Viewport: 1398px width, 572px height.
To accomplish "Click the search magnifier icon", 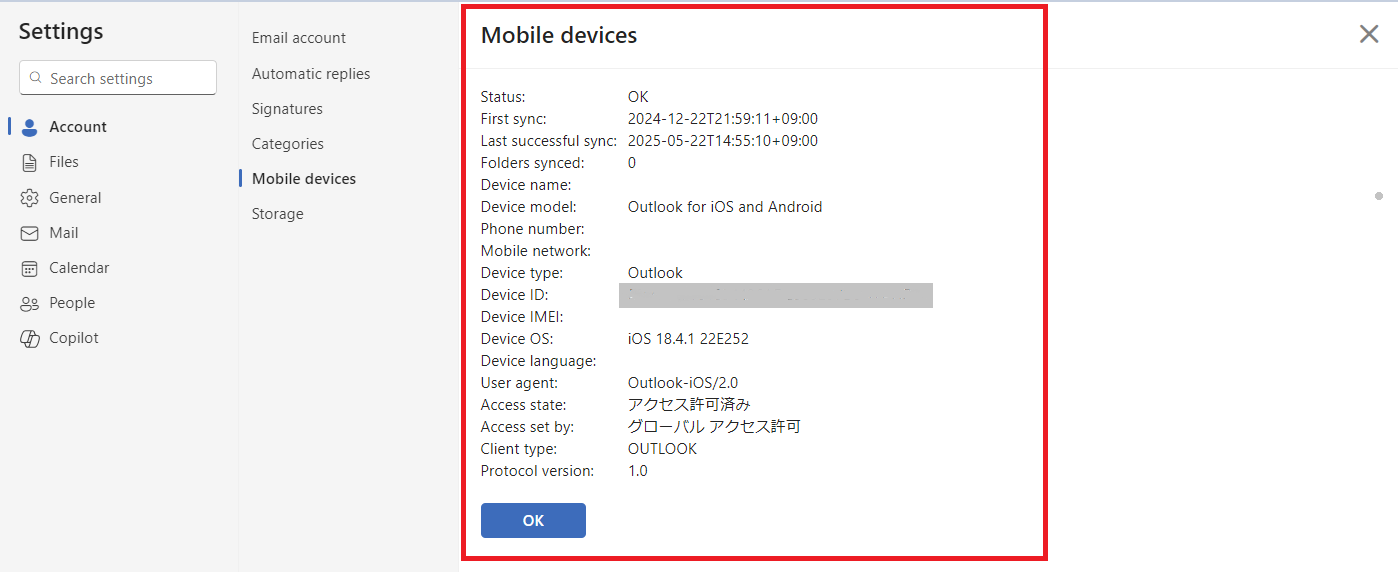I will point(37,78).
